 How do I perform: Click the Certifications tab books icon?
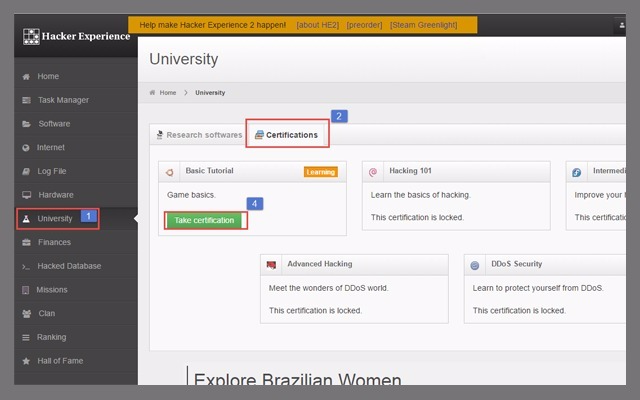pyautogui.click(x=259, y=135)
